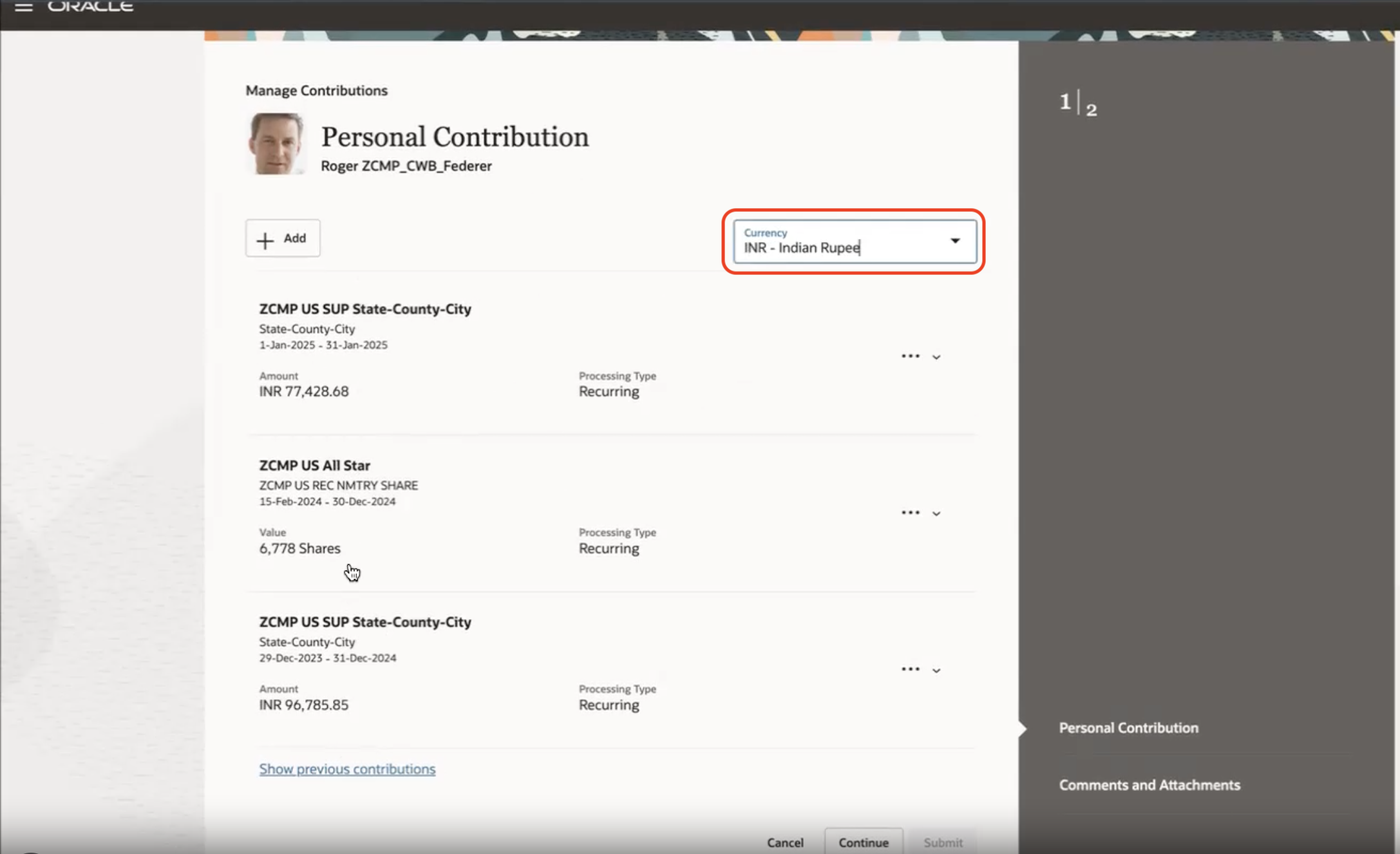1400x854 pixels.
Task: Expand the December 2023 State-County-City contribution
Action: pyautogui.click(x=936, y=670)
